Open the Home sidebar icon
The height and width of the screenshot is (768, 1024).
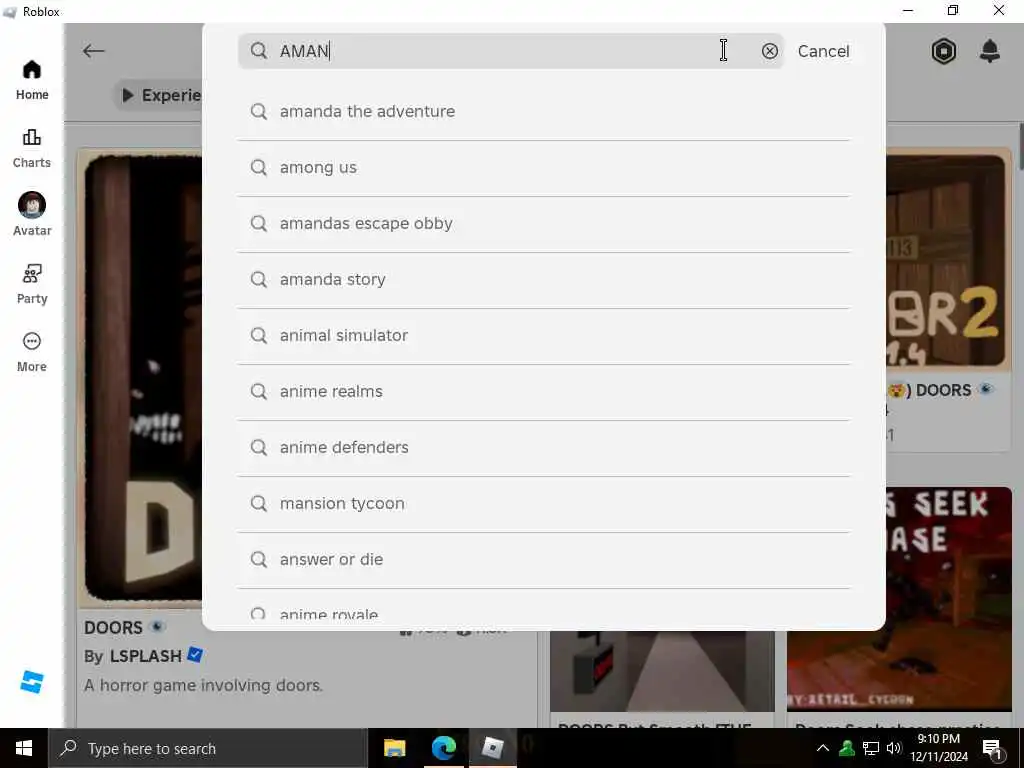click(31, 80)
